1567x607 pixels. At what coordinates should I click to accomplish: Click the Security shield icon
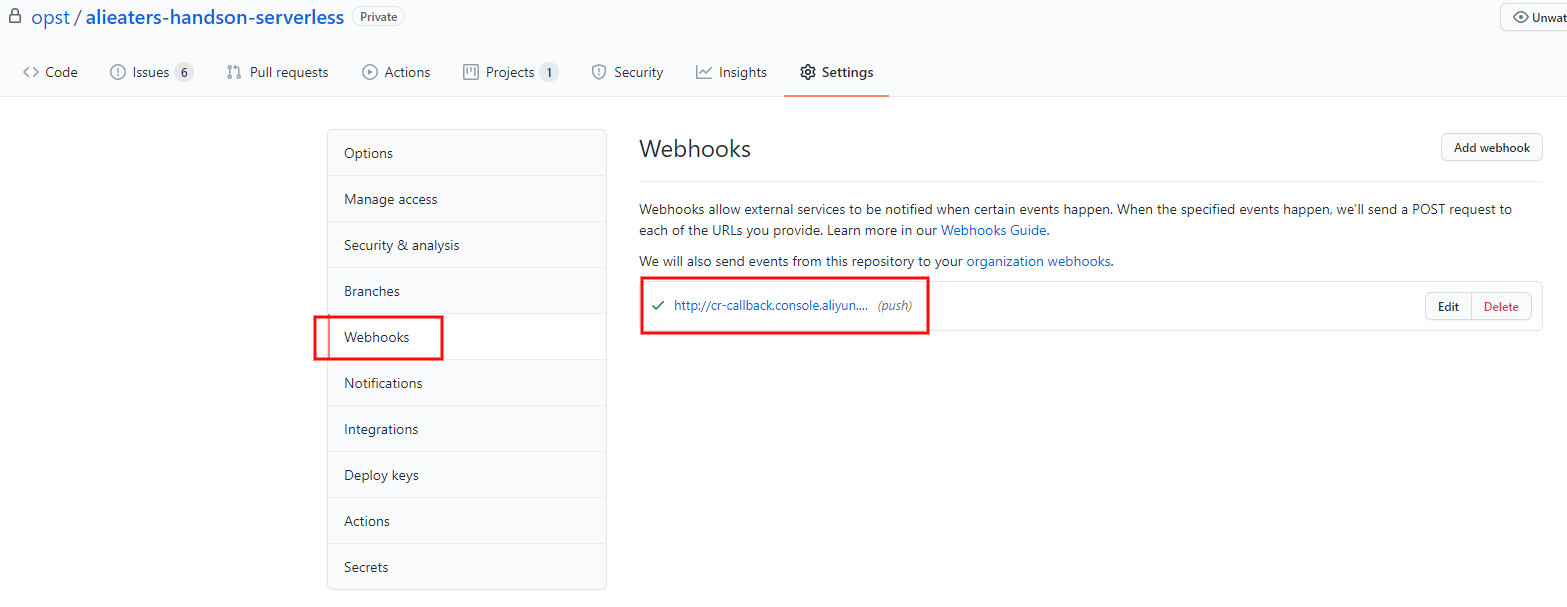(x=599, y=72)
